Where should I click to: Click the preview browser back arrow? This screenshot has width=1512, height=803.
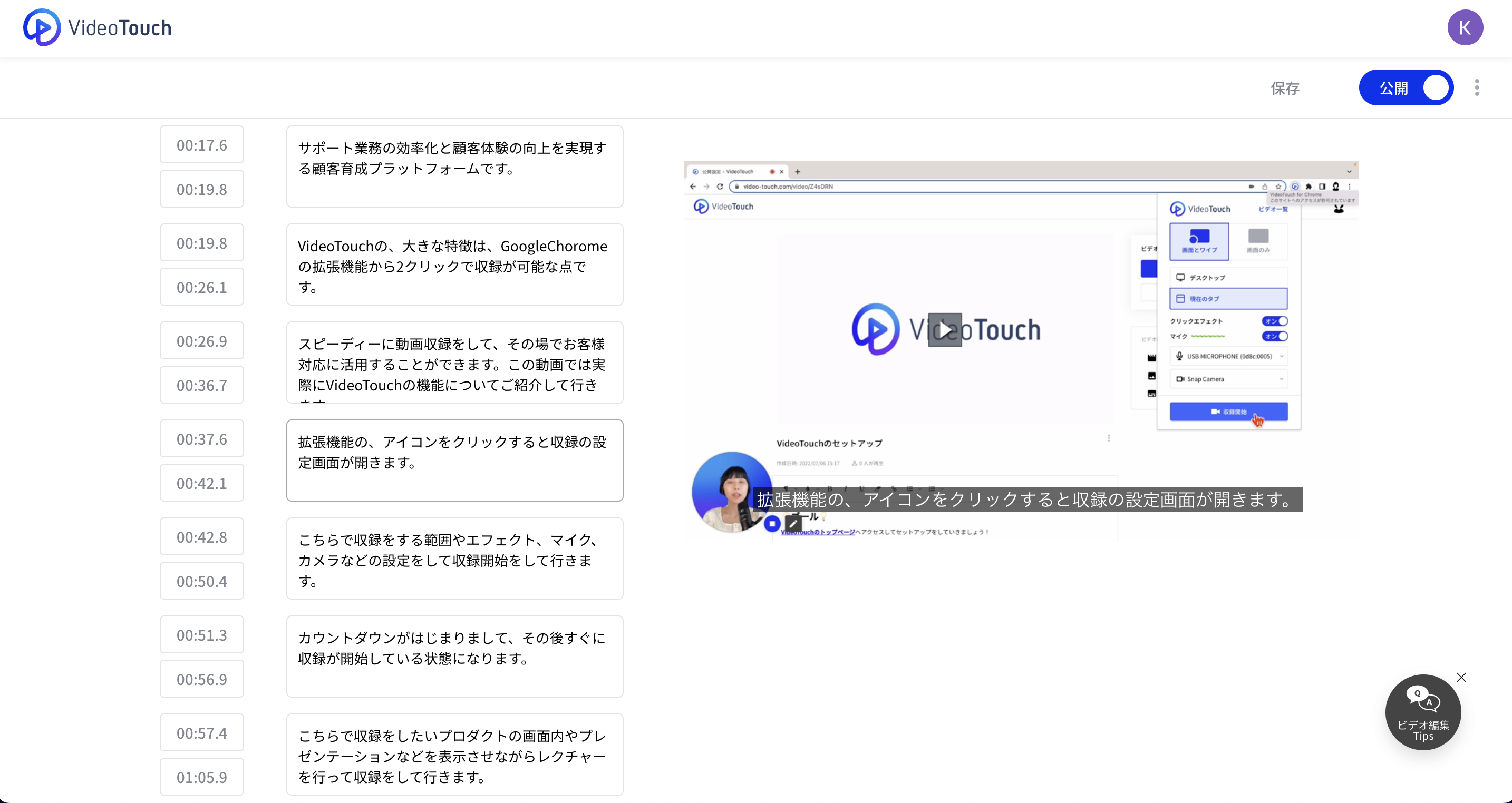(693, 187)
